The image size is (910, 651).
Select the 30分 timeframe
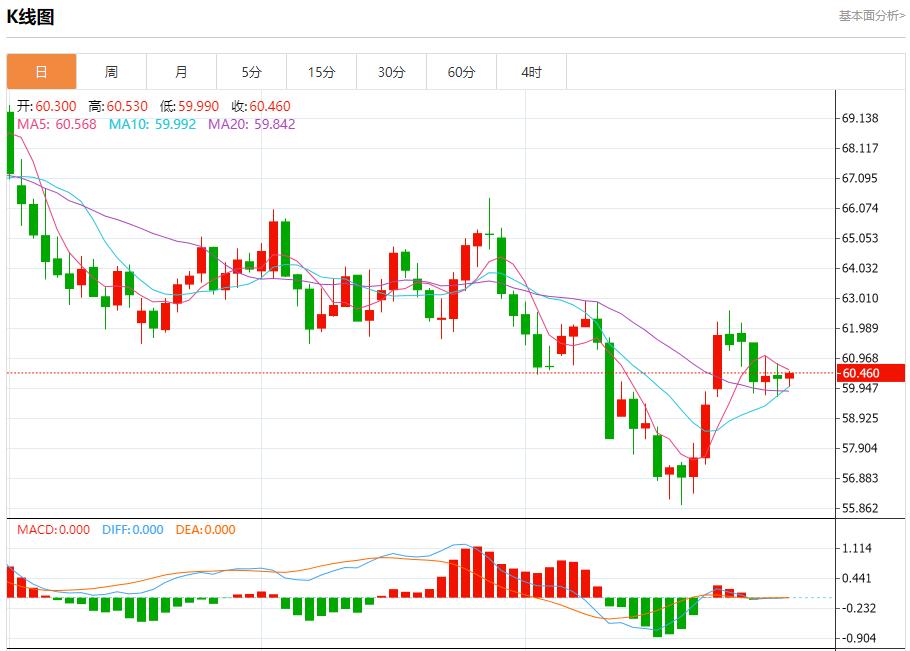tap(391, 71)
